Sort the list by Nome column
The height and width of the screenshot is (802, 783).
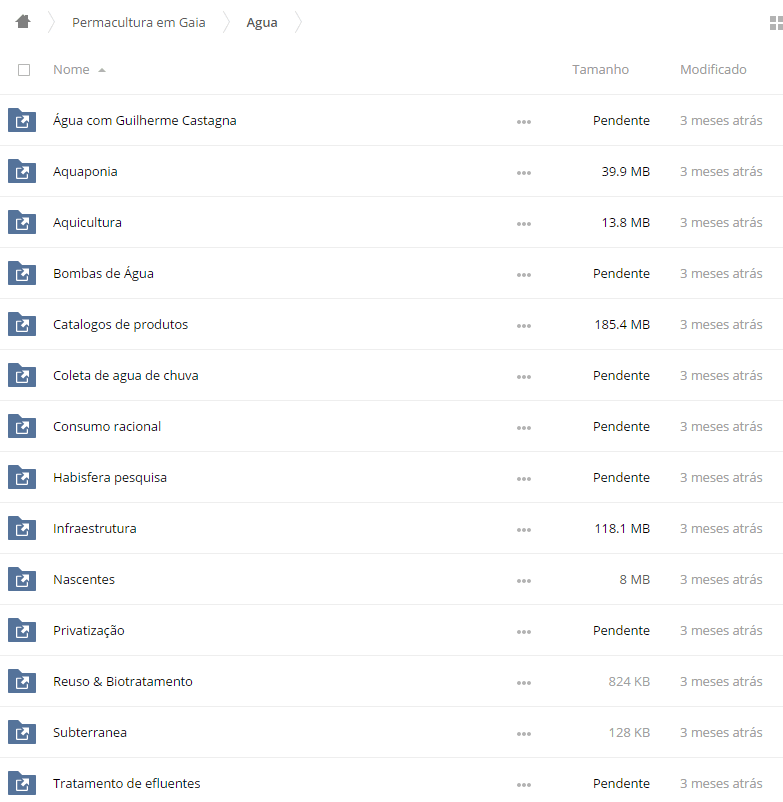[x=71, y=70]
